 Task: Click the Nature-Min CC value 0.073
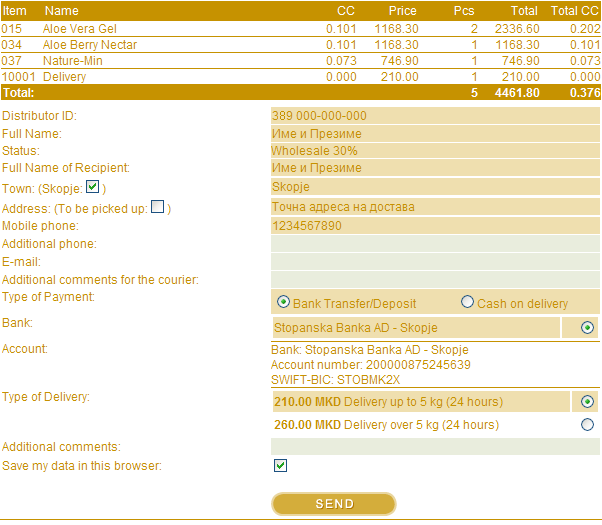341,61
